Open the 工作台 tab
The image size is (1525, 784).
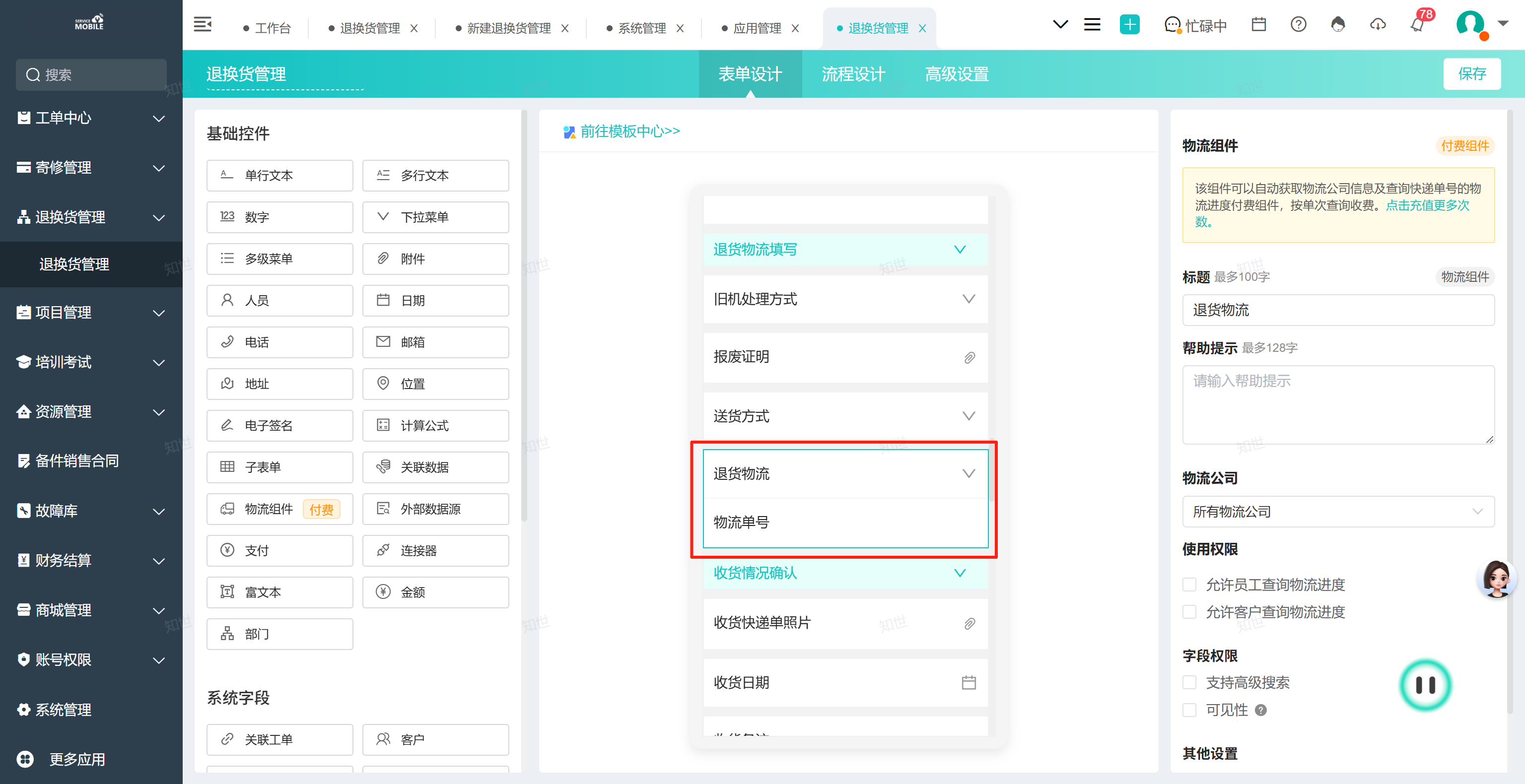tap(268, 28)
